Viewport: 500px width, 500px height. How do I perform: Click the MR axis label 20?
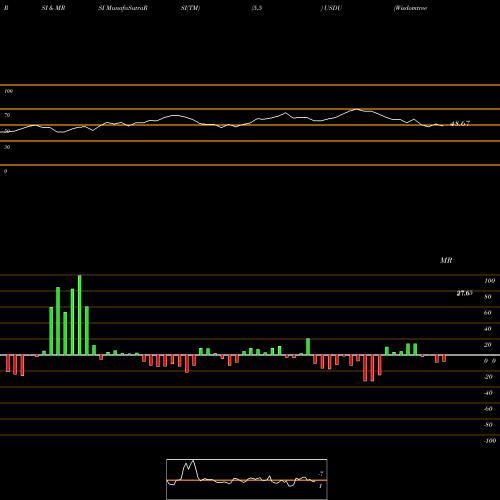pyautogui.click(x=487, y=345)
